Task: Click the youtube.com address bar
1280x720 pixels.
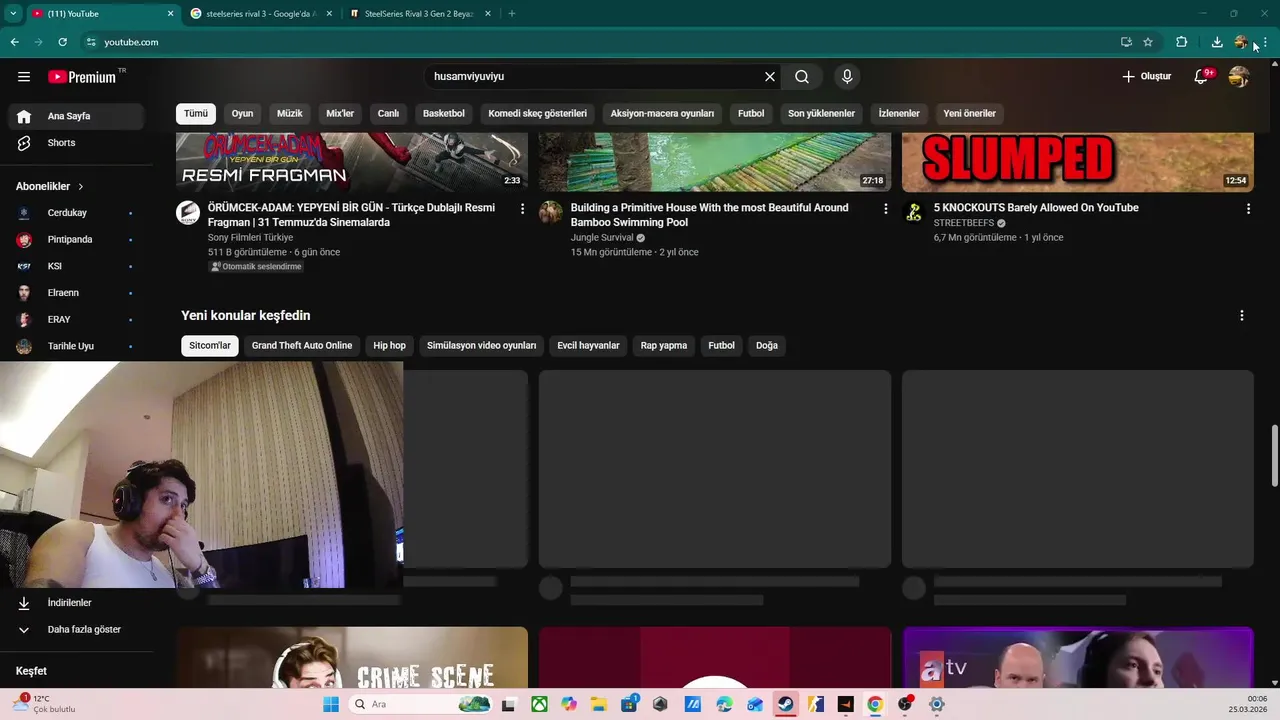Action: (600, 42)
